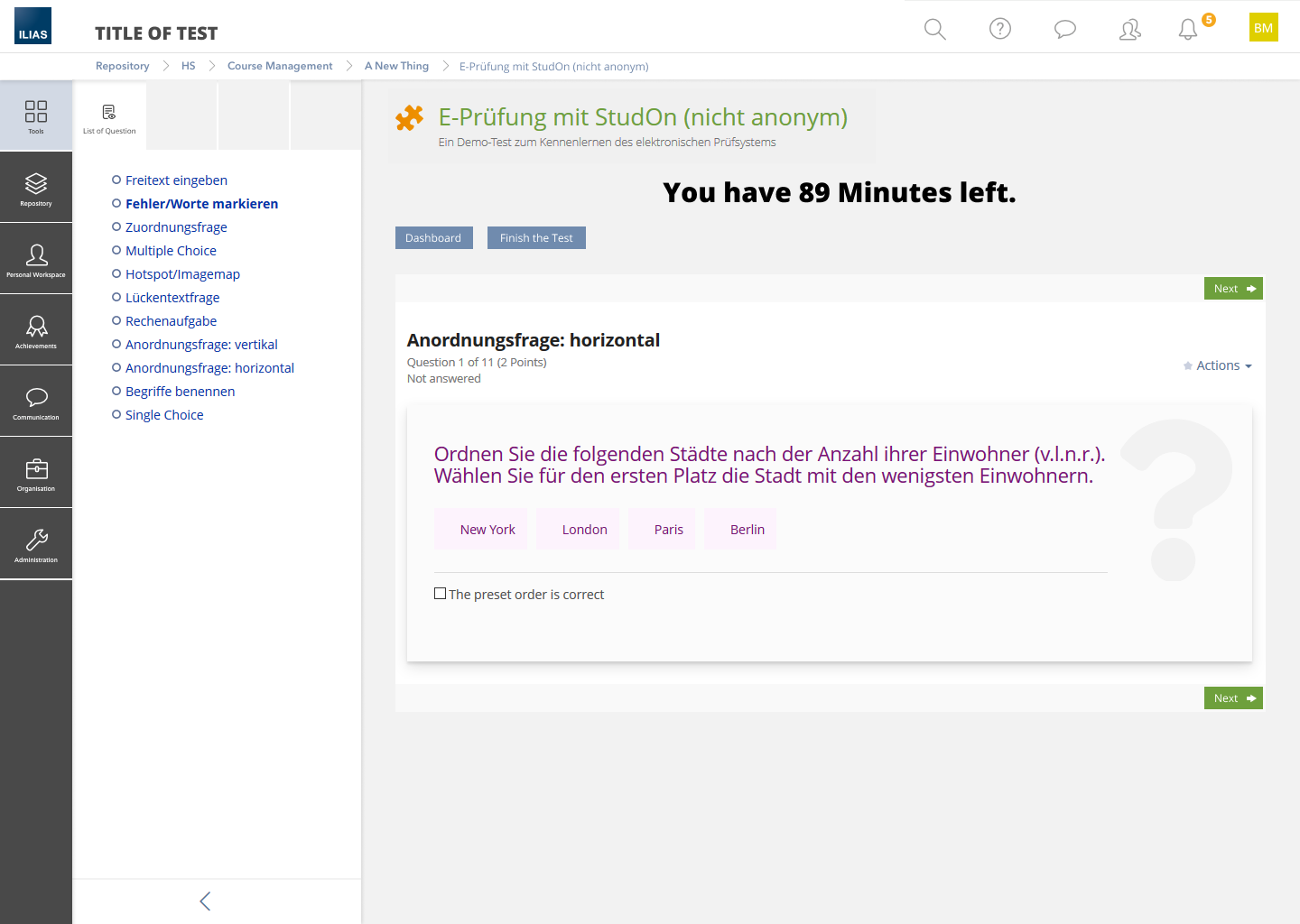
Task: Open the help question mark icon
Action: (1000, 29)
